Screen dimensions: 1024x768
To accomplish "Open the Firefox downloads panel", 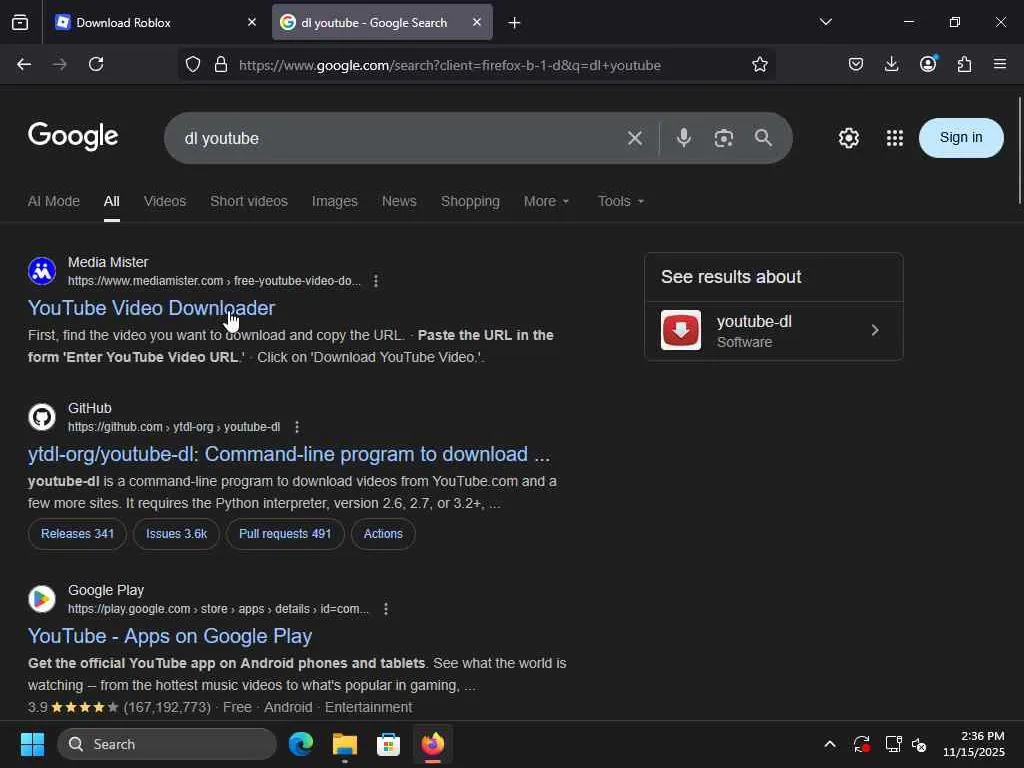I will tap(891, 64).
